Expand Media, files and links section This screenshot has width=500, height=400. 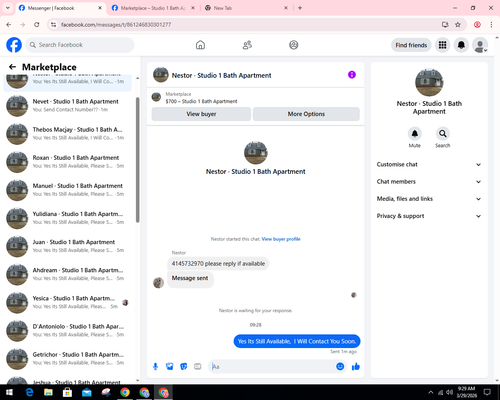coord(429,199)
